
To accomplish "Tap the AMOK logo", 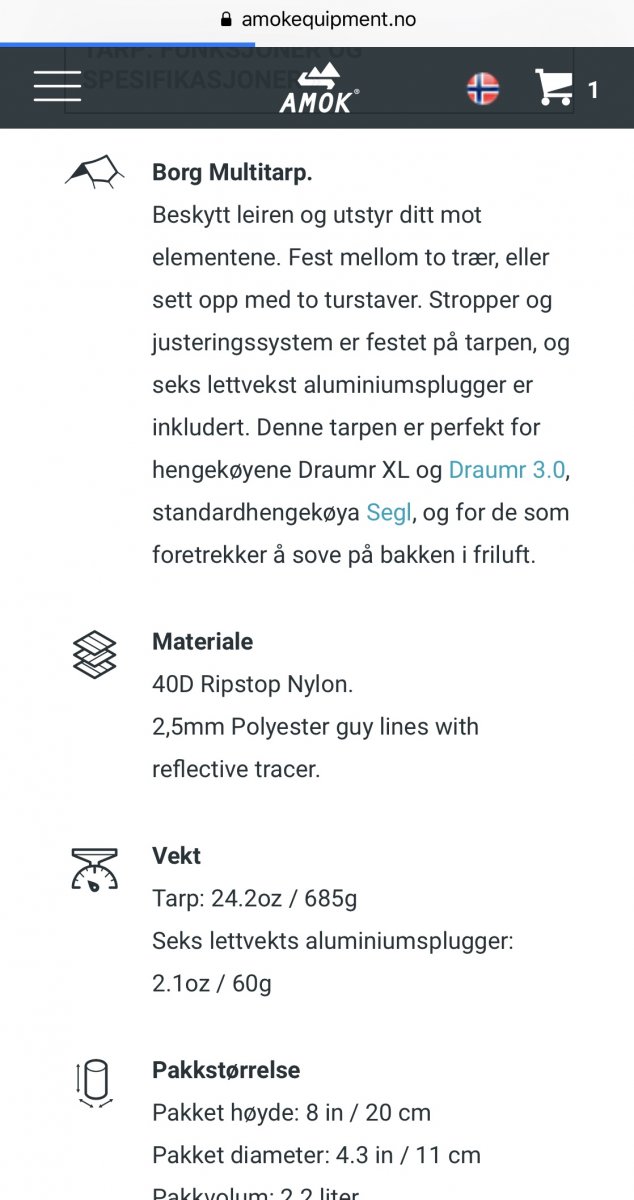I will 319,88.
